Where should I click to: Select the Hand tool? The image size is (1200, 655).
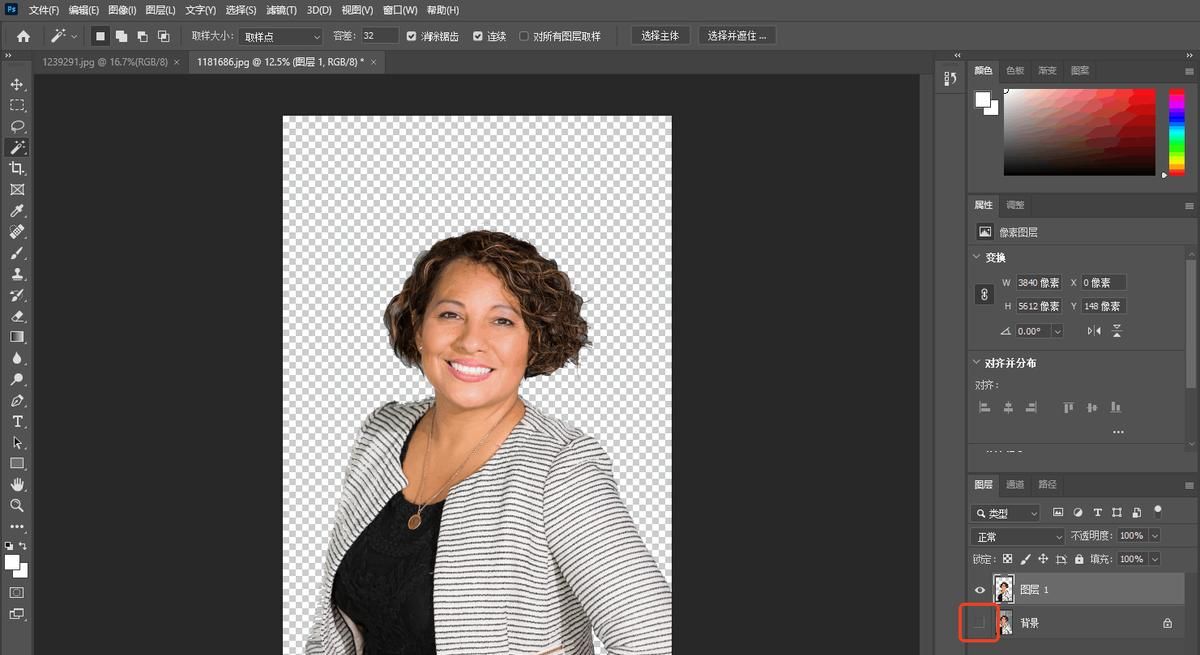17,484
